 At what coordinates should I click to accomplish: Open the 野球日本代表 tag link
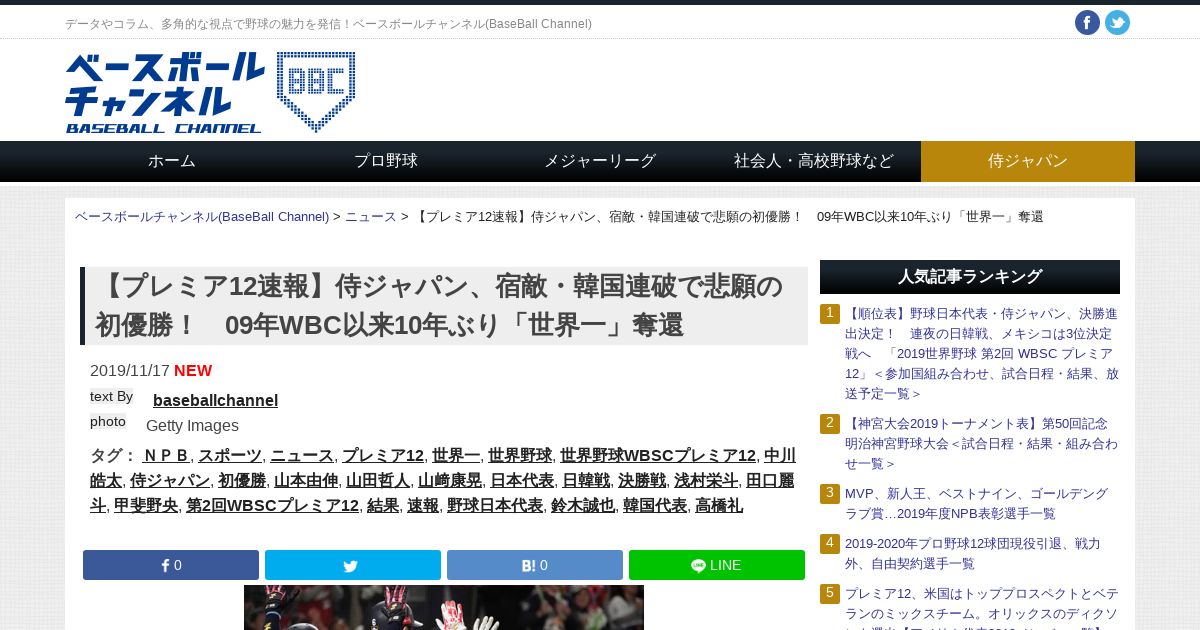[495, 505]
